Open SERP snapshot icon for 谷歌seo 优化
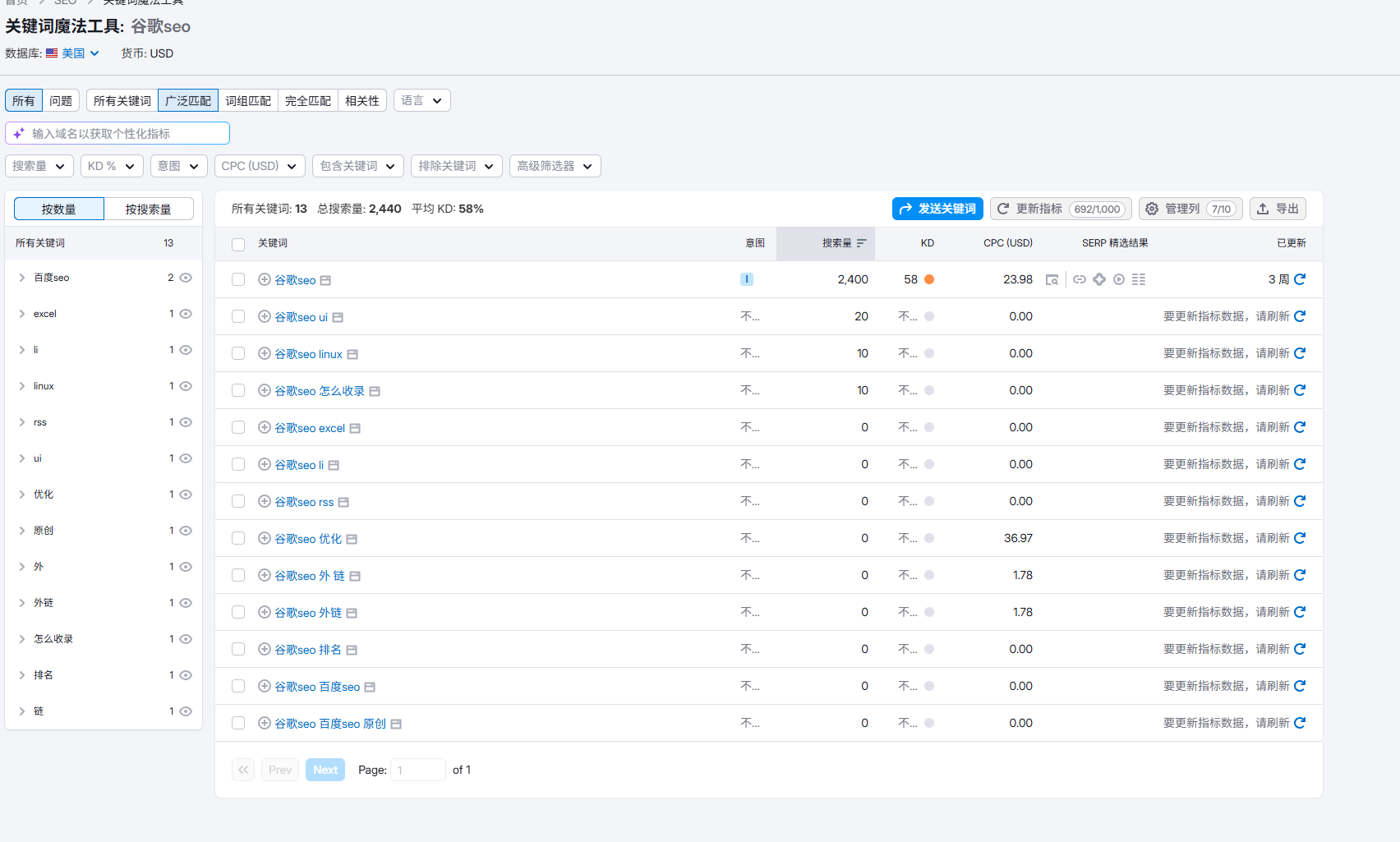This screenshot has height=842, width=1400. coord(352,539)
